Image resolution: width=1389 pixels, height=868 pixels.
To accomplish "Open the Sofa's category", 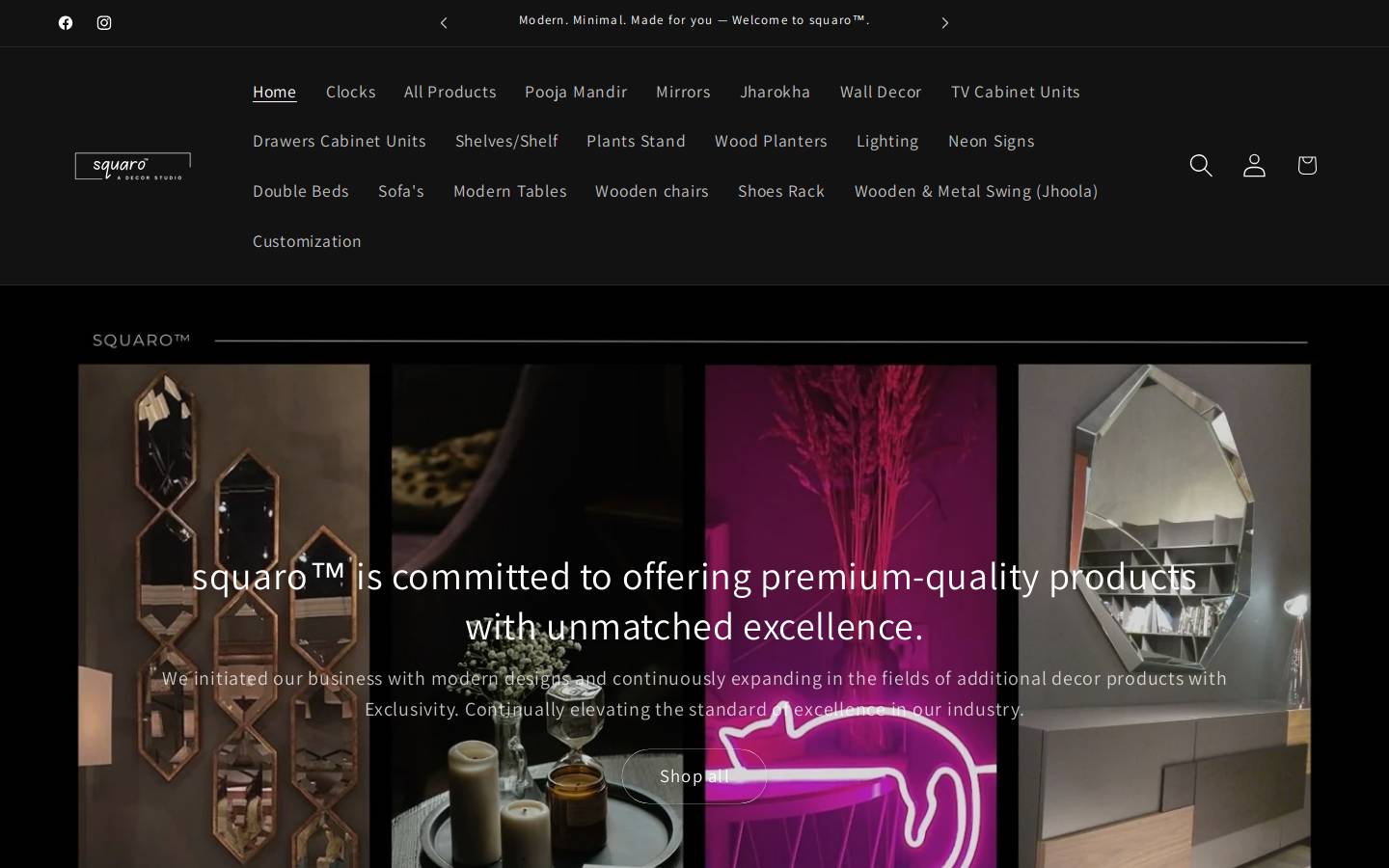I will click(x=401, y=191).
